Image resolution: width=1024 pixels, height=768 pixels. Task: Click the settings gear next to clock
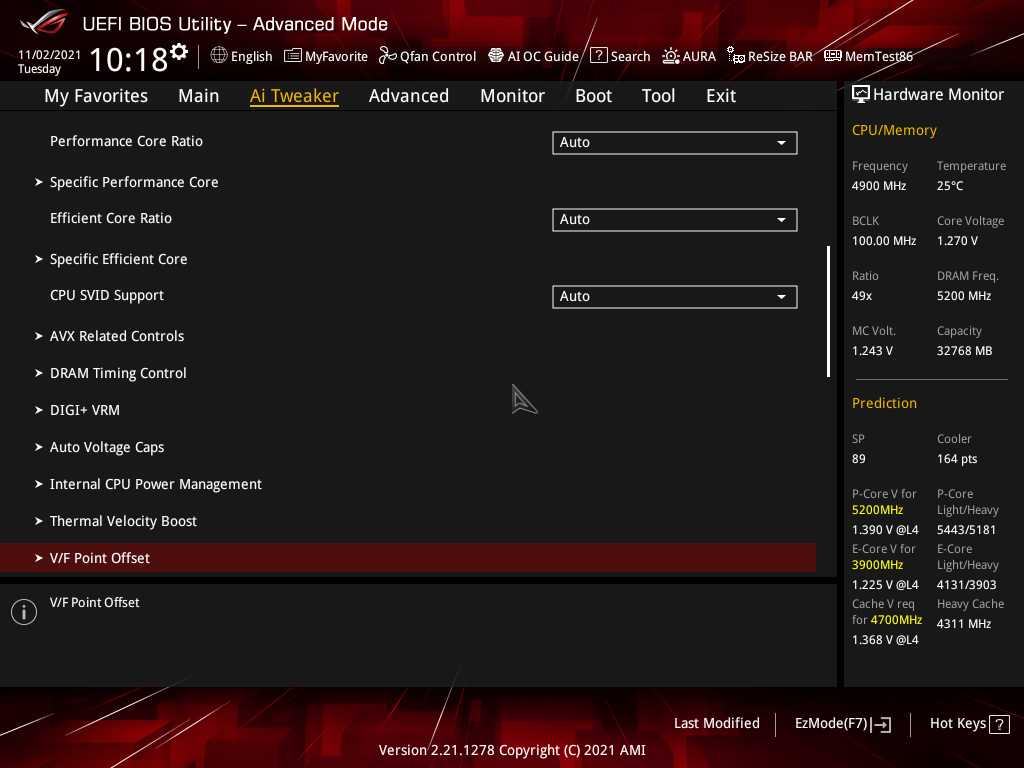(179, 51)
